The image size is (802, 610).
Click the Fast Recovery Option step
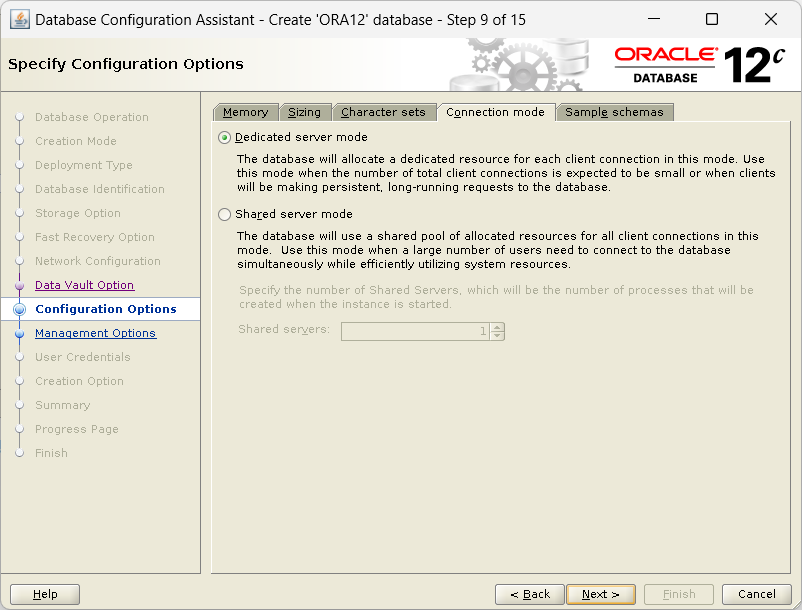tap(95, 237)
